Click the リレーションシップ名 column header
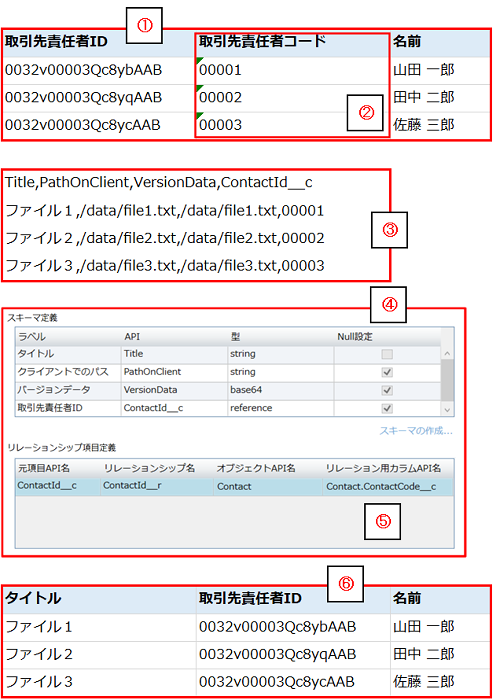This screenshot has height=700, width=499. click(x=149, y=468)
